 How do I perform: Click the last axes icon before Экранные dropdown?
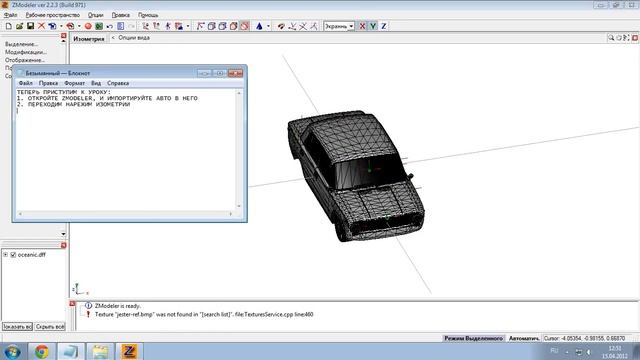314,26
